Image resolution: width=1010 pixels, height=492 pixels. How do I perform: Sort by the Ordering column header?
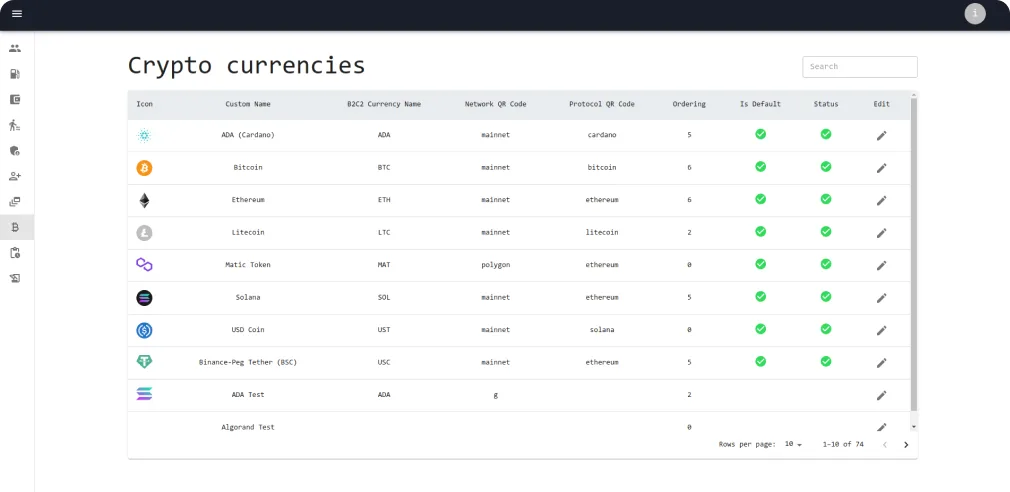[x=689, y=104]
